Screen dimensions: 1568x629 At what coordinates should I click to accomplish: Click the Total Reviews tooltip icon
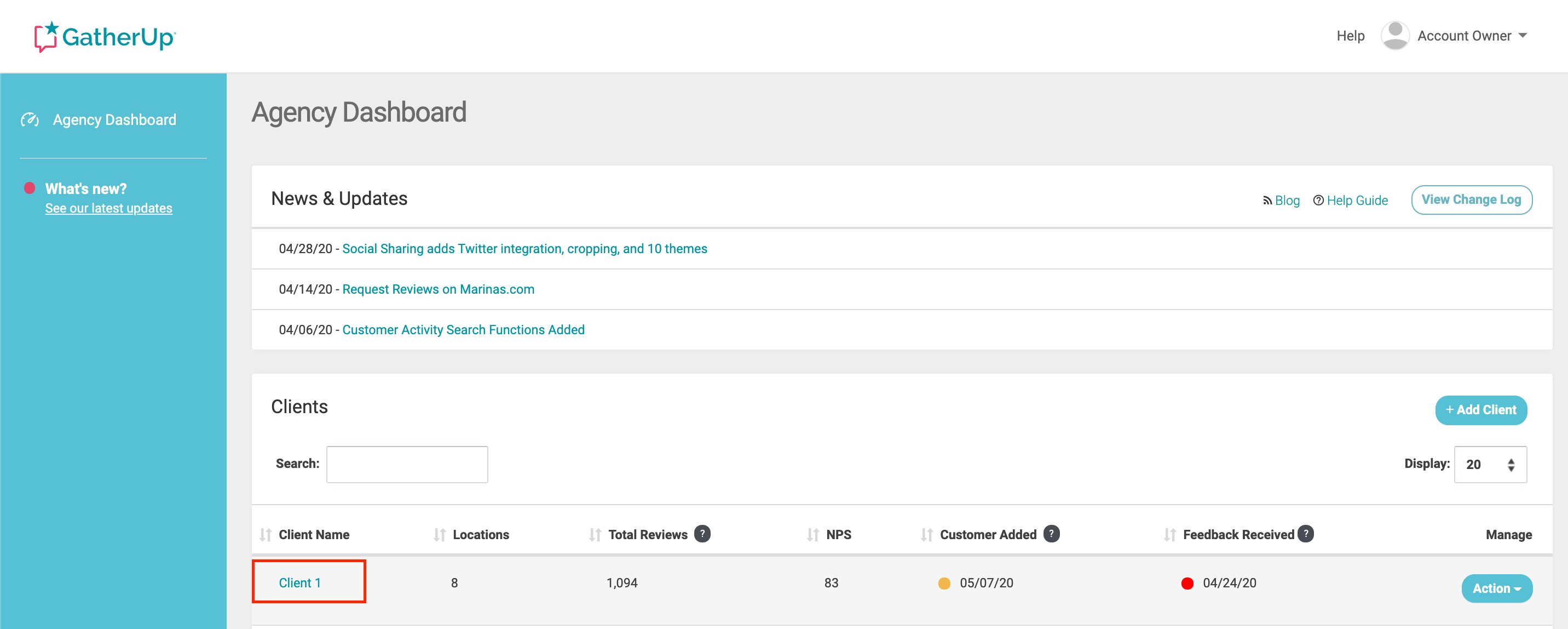point(703,534)
